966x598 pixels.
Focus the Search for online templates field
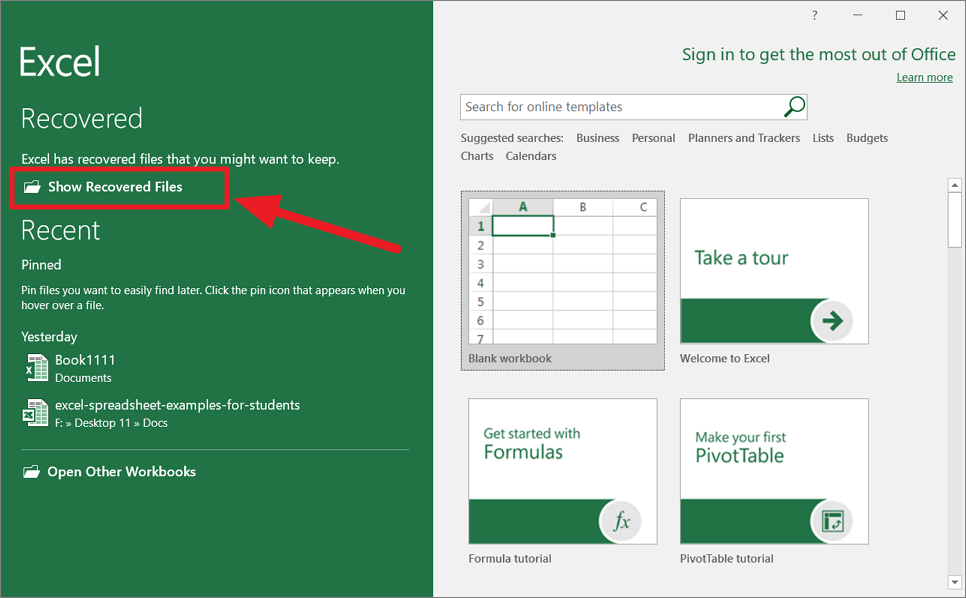click(633, 107)
